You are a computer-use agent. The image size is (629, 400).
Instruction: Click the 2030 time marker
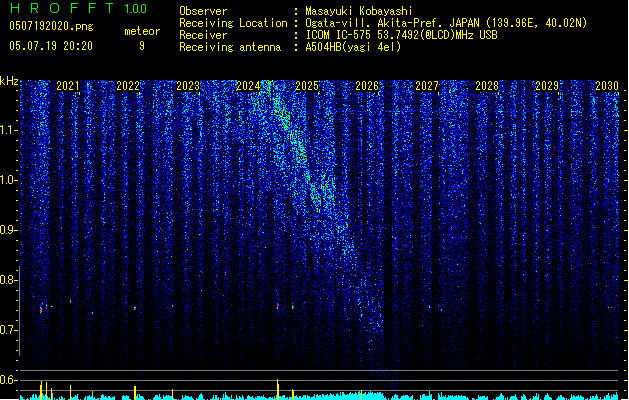pyautogui.click(x=607, y=86)
